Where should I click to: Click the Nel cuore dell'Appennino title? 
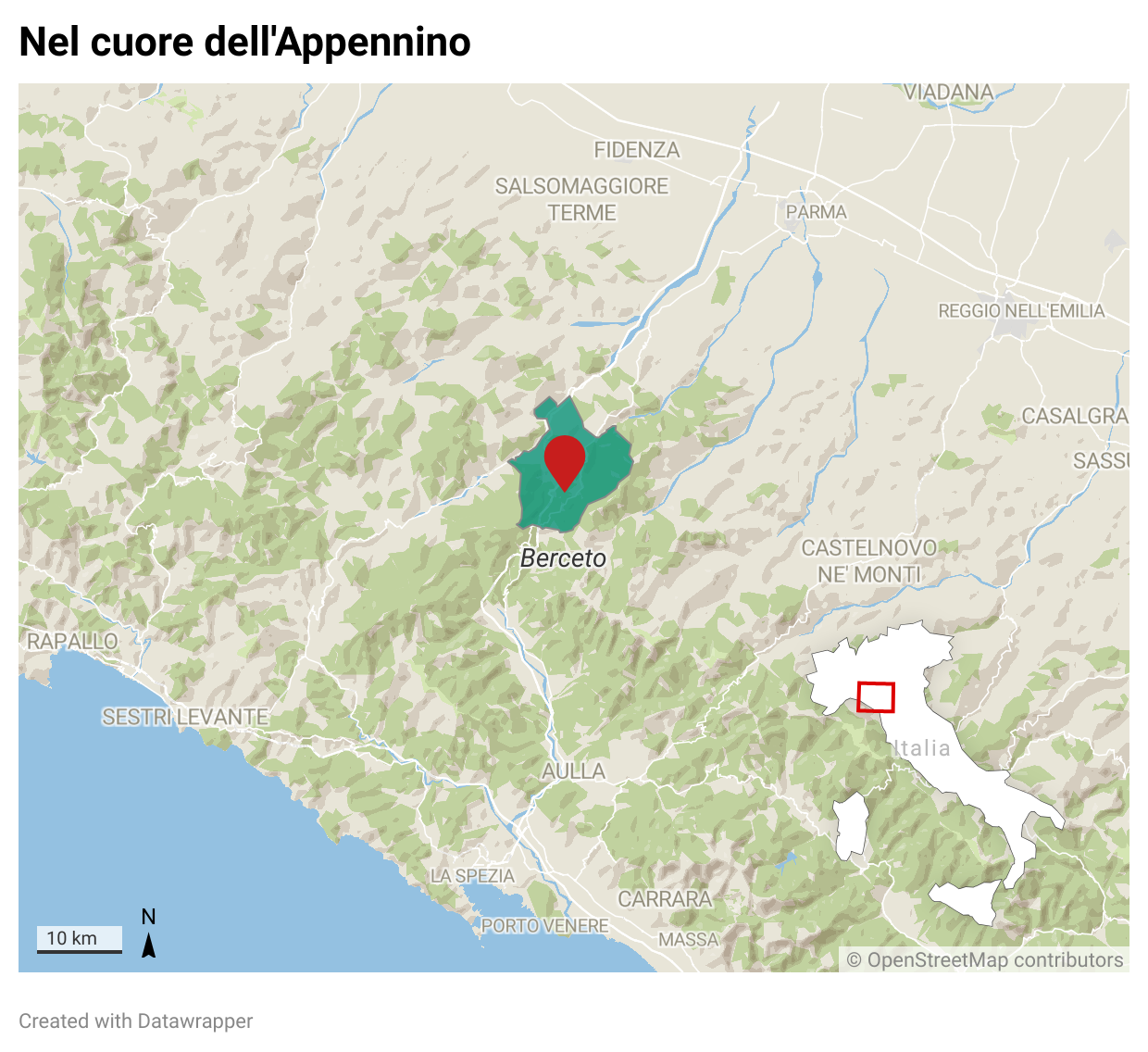[245, 43]
